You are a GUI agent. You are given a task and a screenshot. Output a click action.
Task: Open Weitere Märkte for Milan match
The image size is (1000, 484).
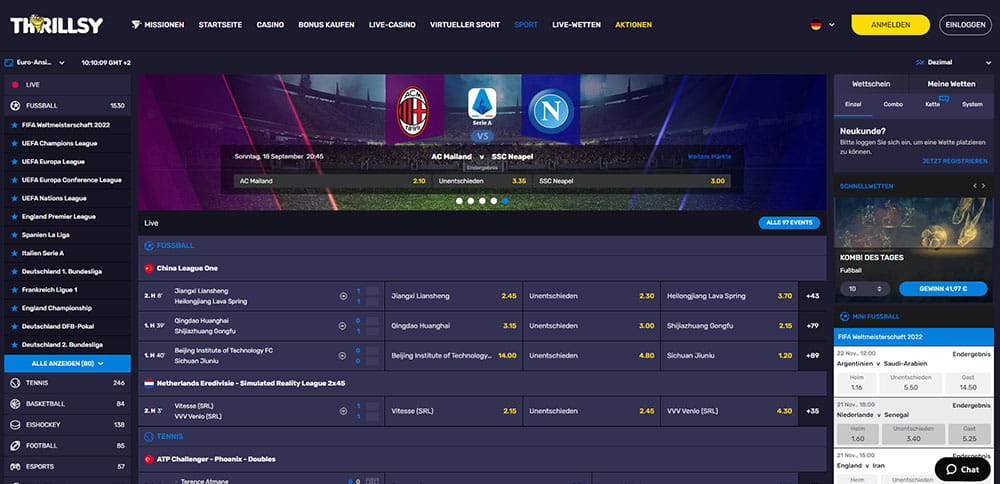[x=709, y=156]
